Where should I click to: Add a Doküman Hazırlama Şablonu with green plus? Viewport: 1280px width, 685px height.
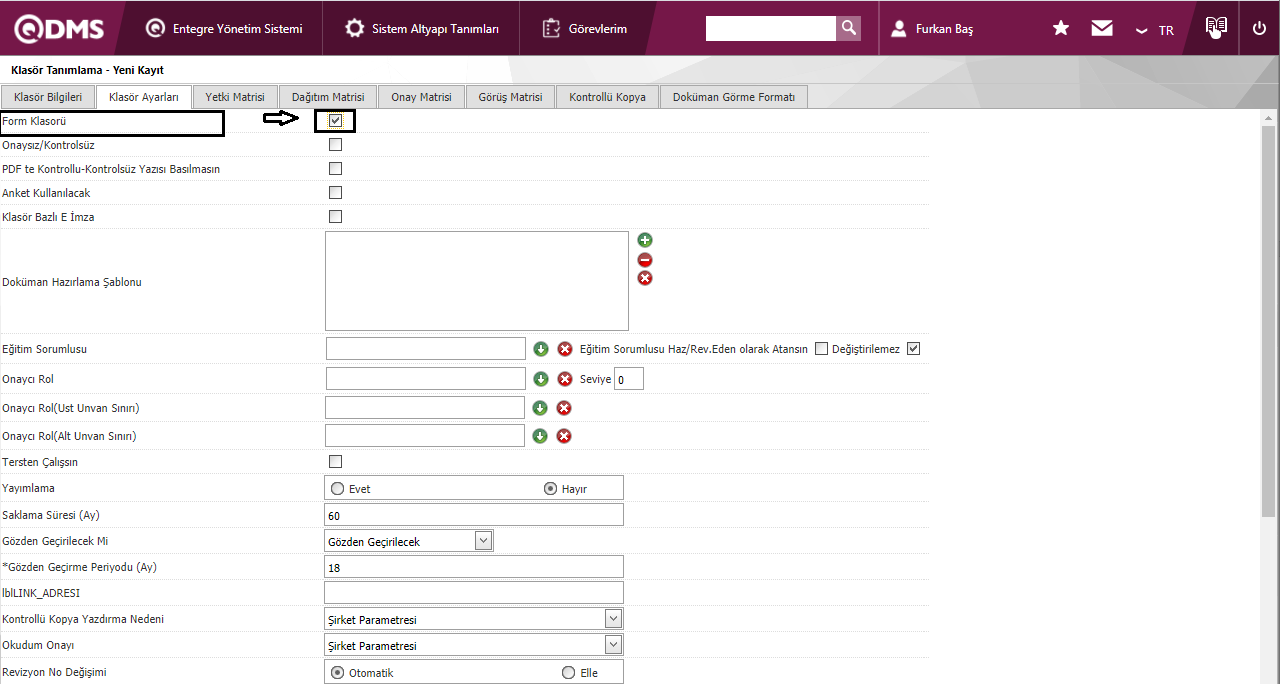[x=645, y=240]
